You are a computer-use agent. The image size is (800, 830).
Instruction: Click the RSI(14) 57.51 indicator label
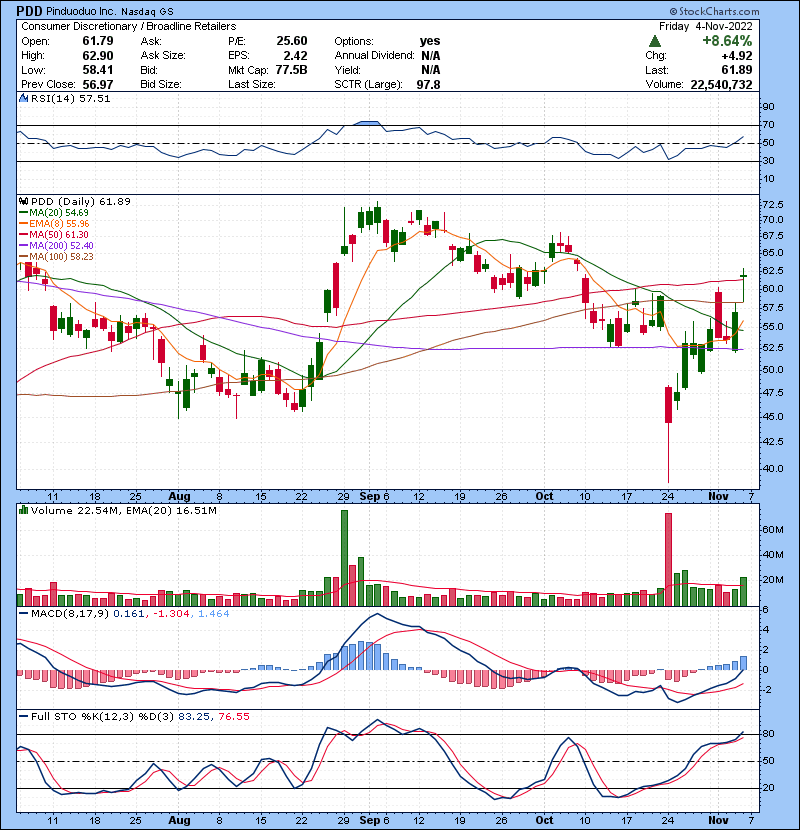(x=70, y=98)
